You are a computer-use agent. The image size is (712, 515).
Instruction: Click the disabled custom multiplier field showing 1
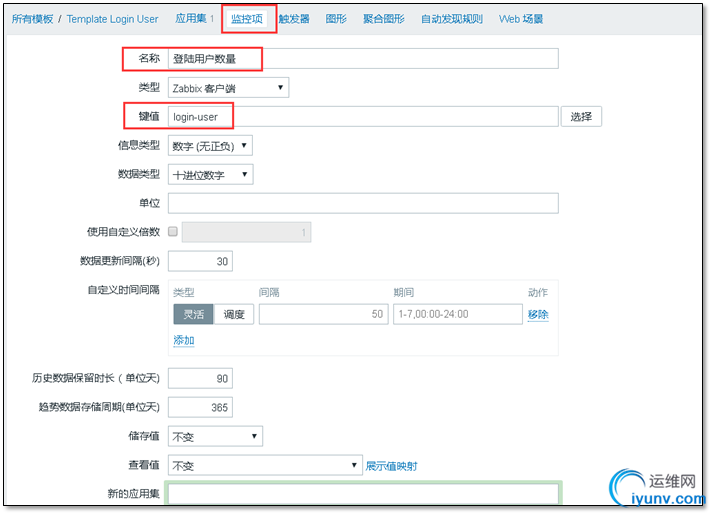click(247, 233)
